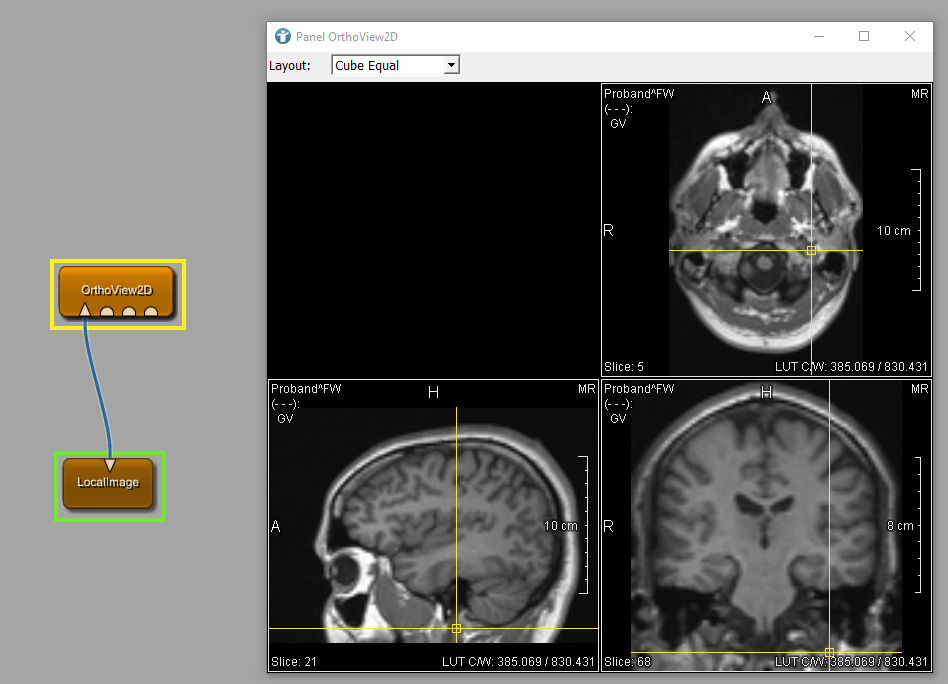The width and height of the screenshot is (948, 684).
Task: Click the rightmost half-circle connector on OrthoView2D
Action: (151, 313)
